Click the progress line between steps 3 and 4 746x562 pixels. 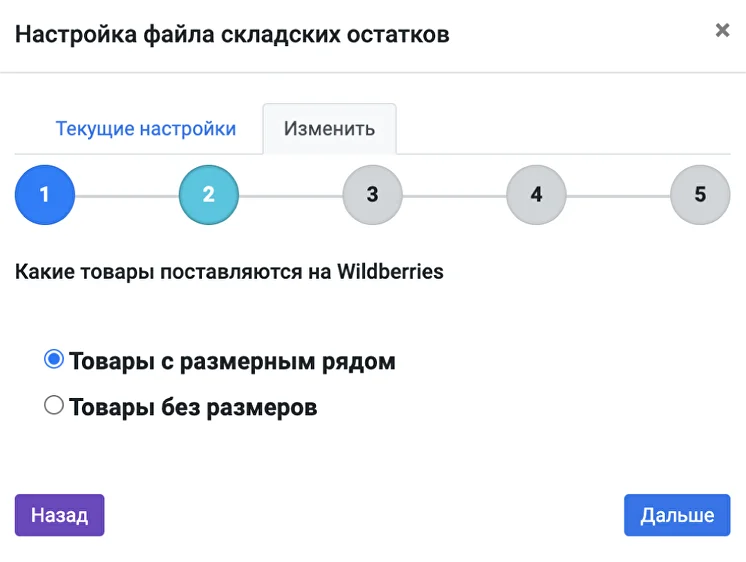pyautogui.click(x=454, y=196)
